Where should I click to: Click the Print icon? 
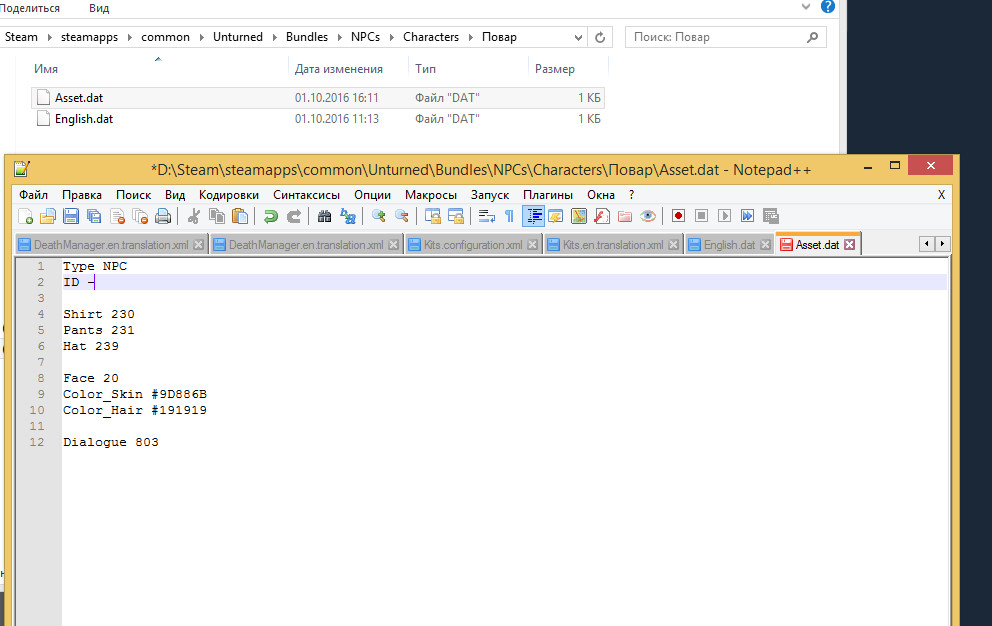(163, 216)
